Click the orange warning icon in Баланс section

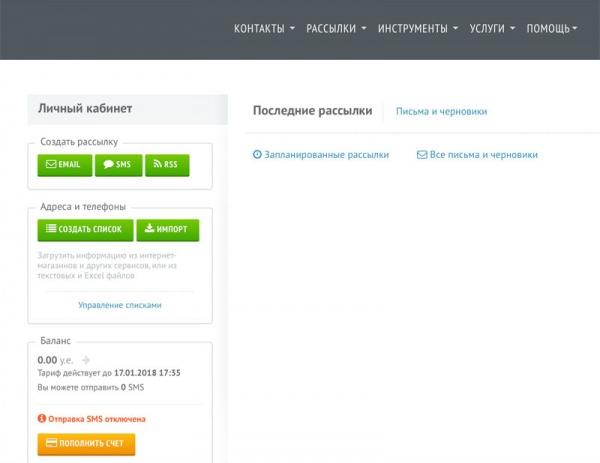pos(42,419)
